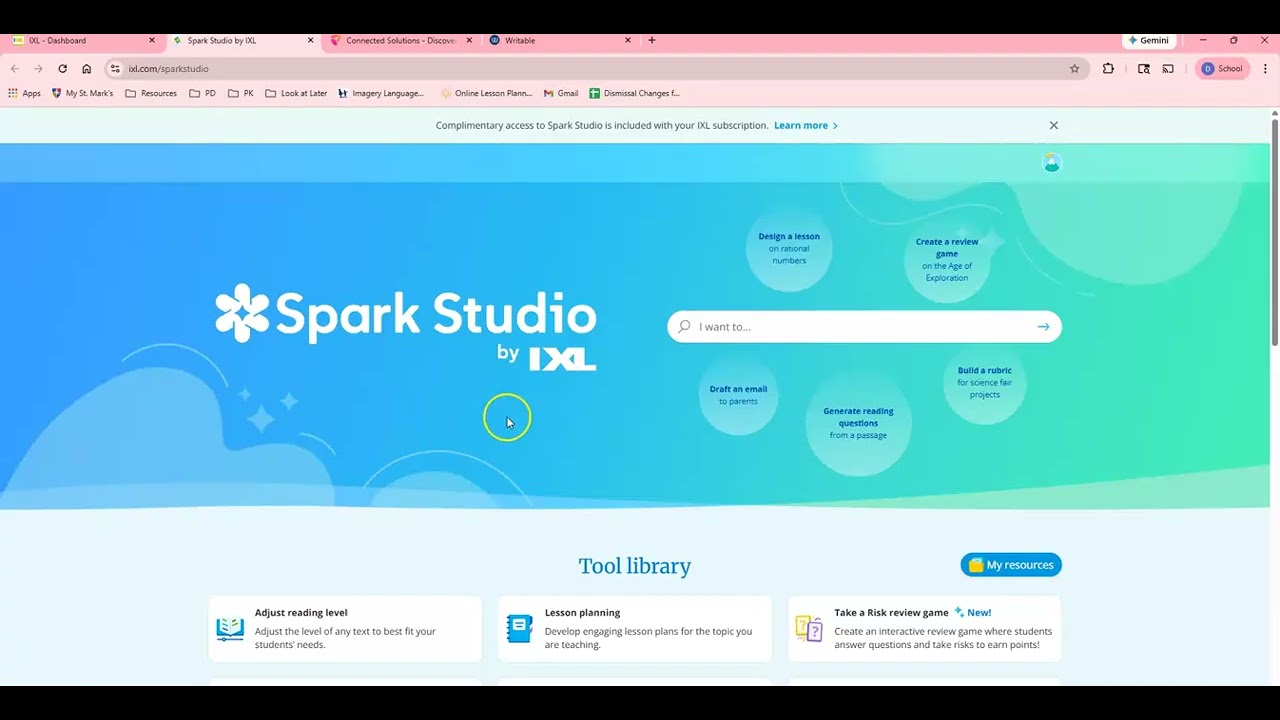Viewport: 1280px width, 720px height.
Task: Close the IXL - Dashboard tab
Action: tap(152, 41)
